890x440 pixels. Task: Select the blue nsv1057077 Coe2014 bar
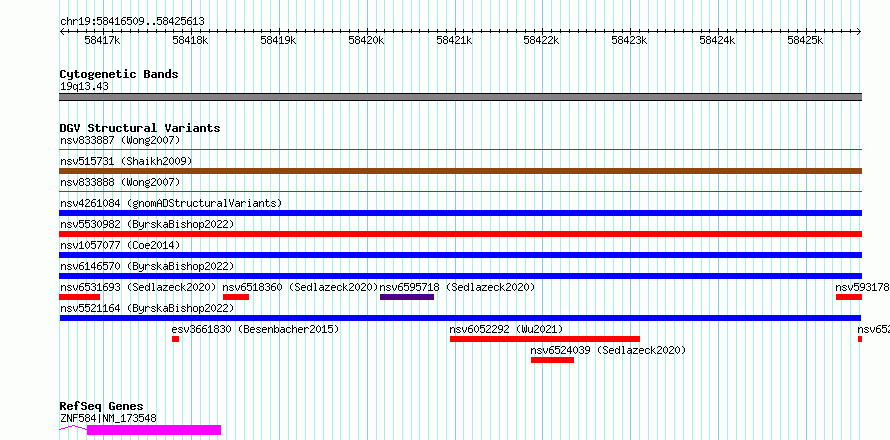pos(460,255)
